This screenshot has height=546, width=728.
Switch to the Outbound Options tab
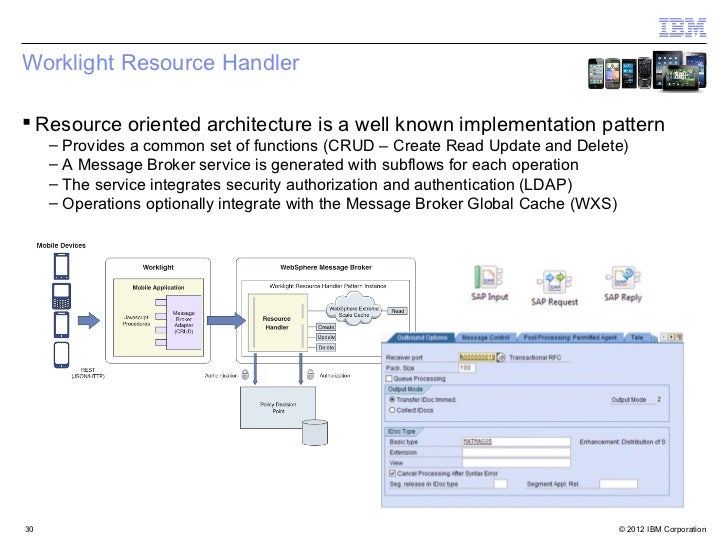[x=422, y=338]
